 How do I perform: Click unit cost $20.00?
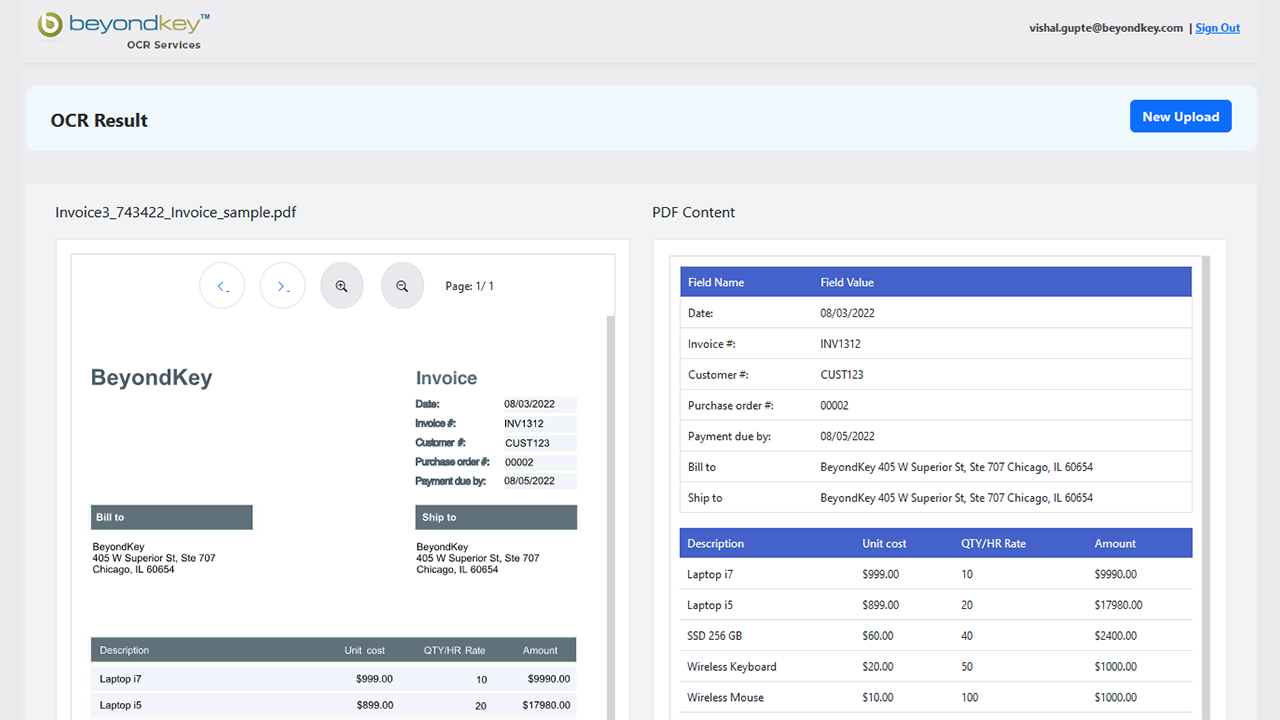pyautogui.click(x=878, y=667)
